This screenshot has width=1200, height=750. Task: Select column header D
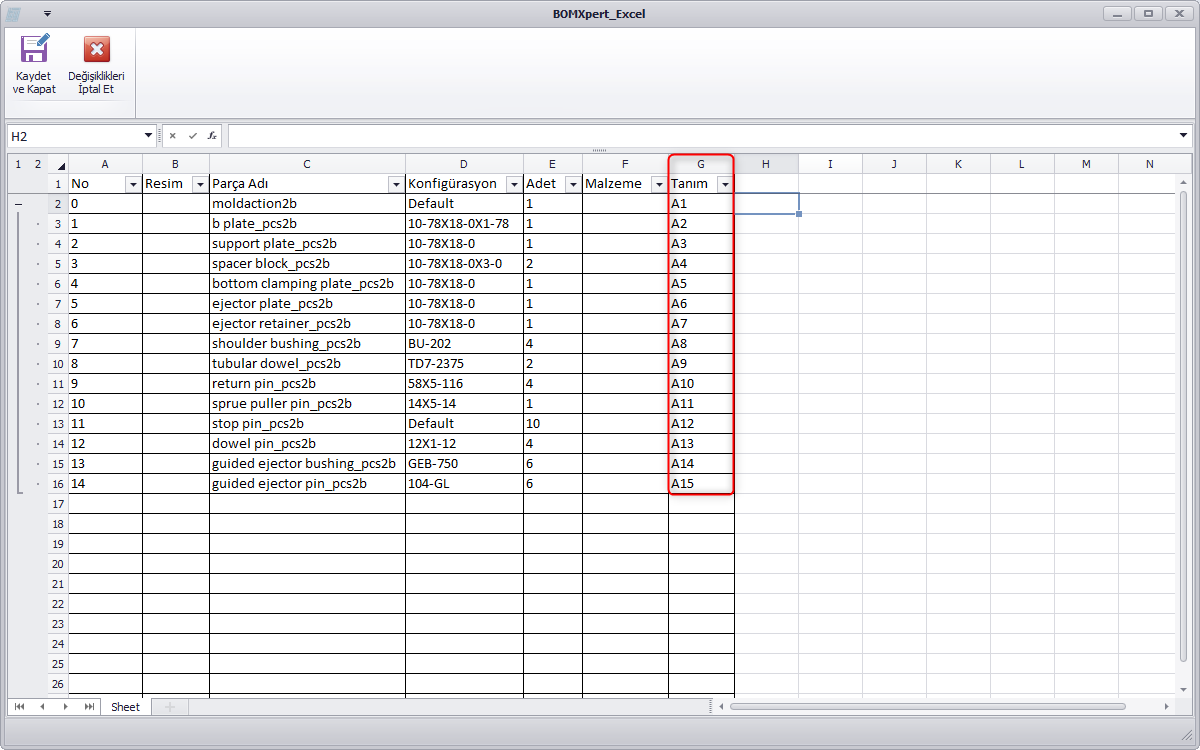click(x=465, y=164)
